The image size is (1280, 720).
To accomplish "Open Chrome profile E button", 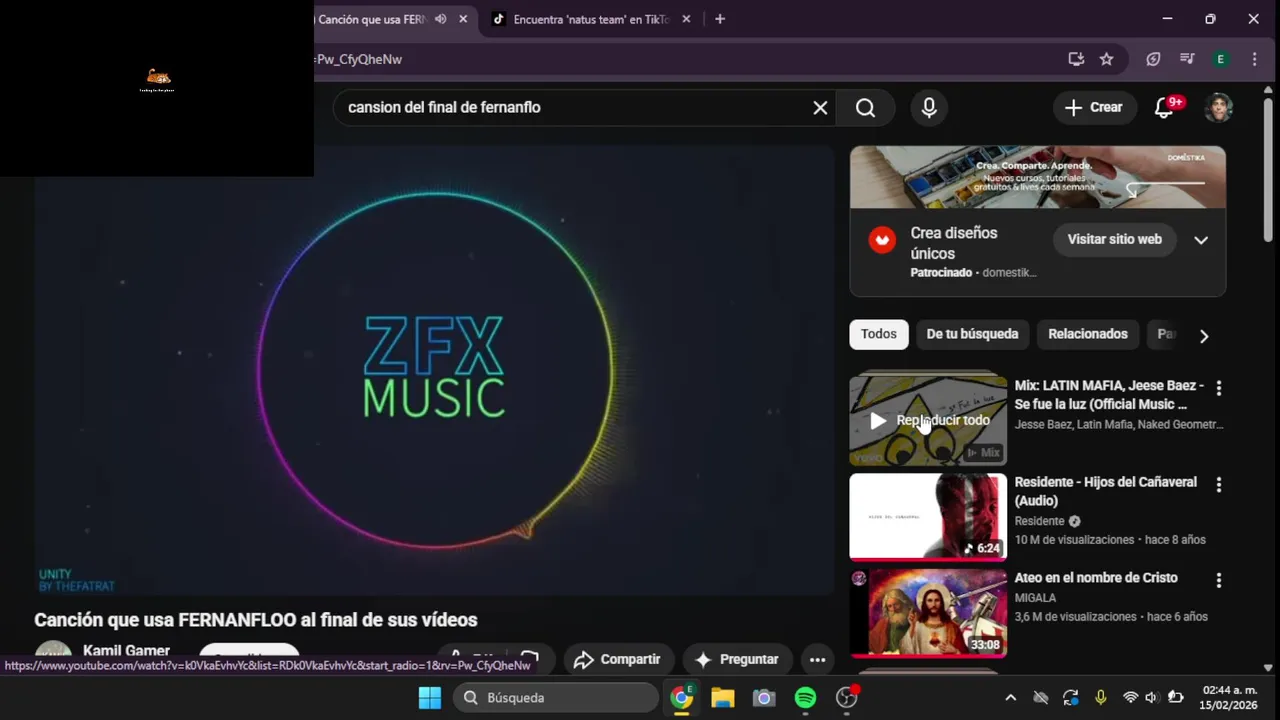I will (1220, 59).
